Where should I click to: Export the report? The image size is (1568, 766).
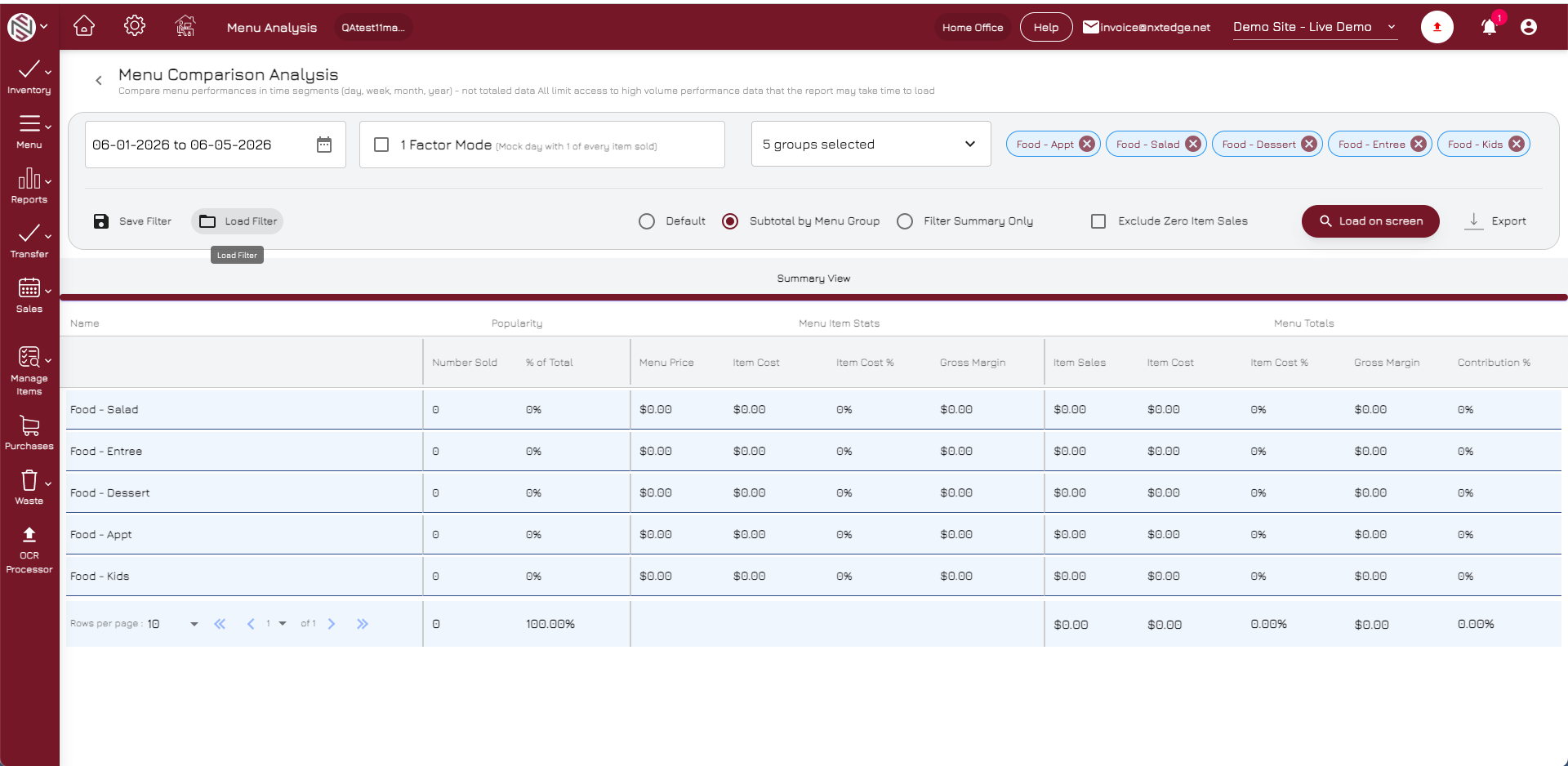point(1495,221)
